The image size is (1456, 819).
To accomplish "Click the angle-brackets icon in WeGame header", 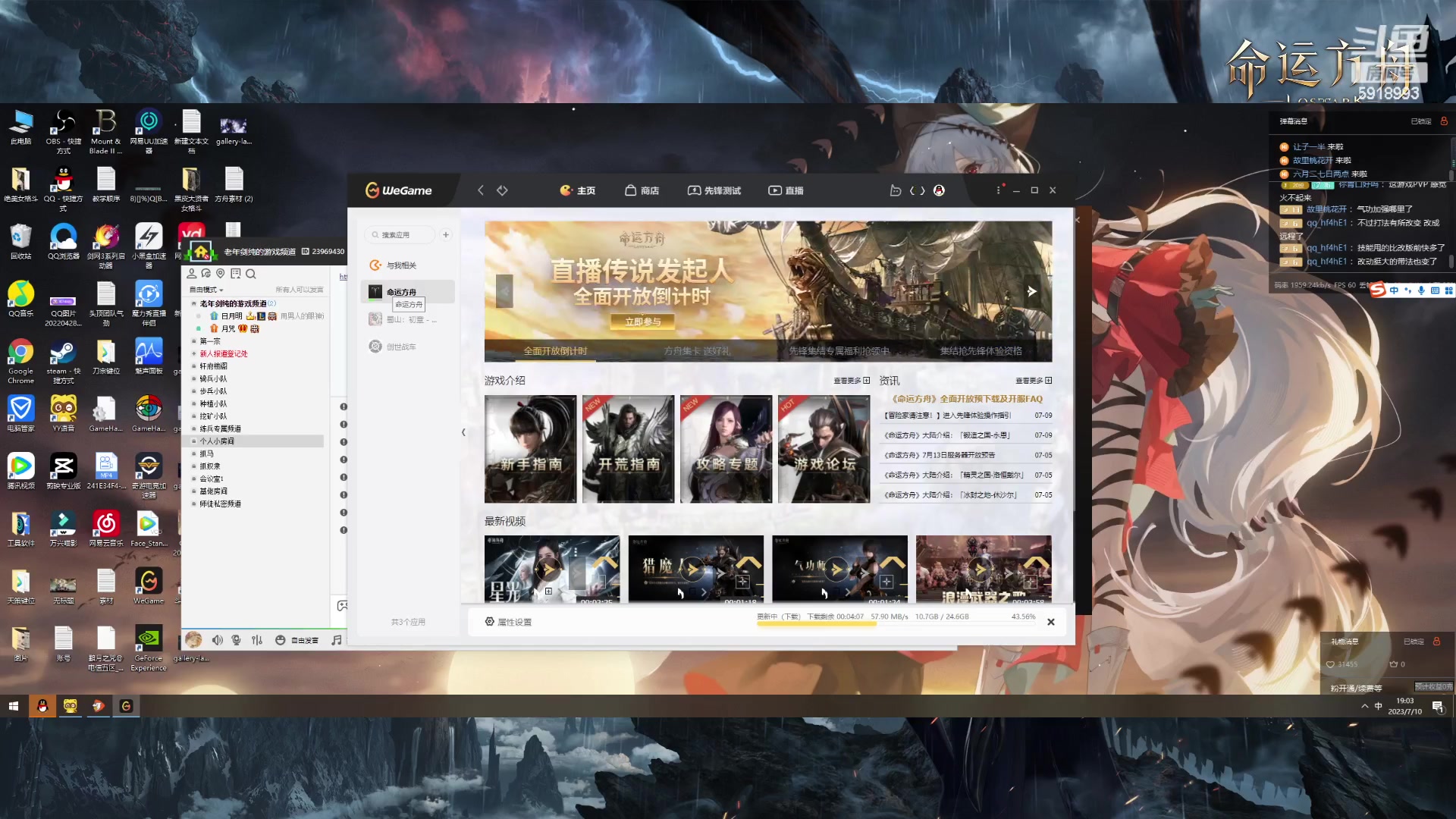I will click(918, 190).
